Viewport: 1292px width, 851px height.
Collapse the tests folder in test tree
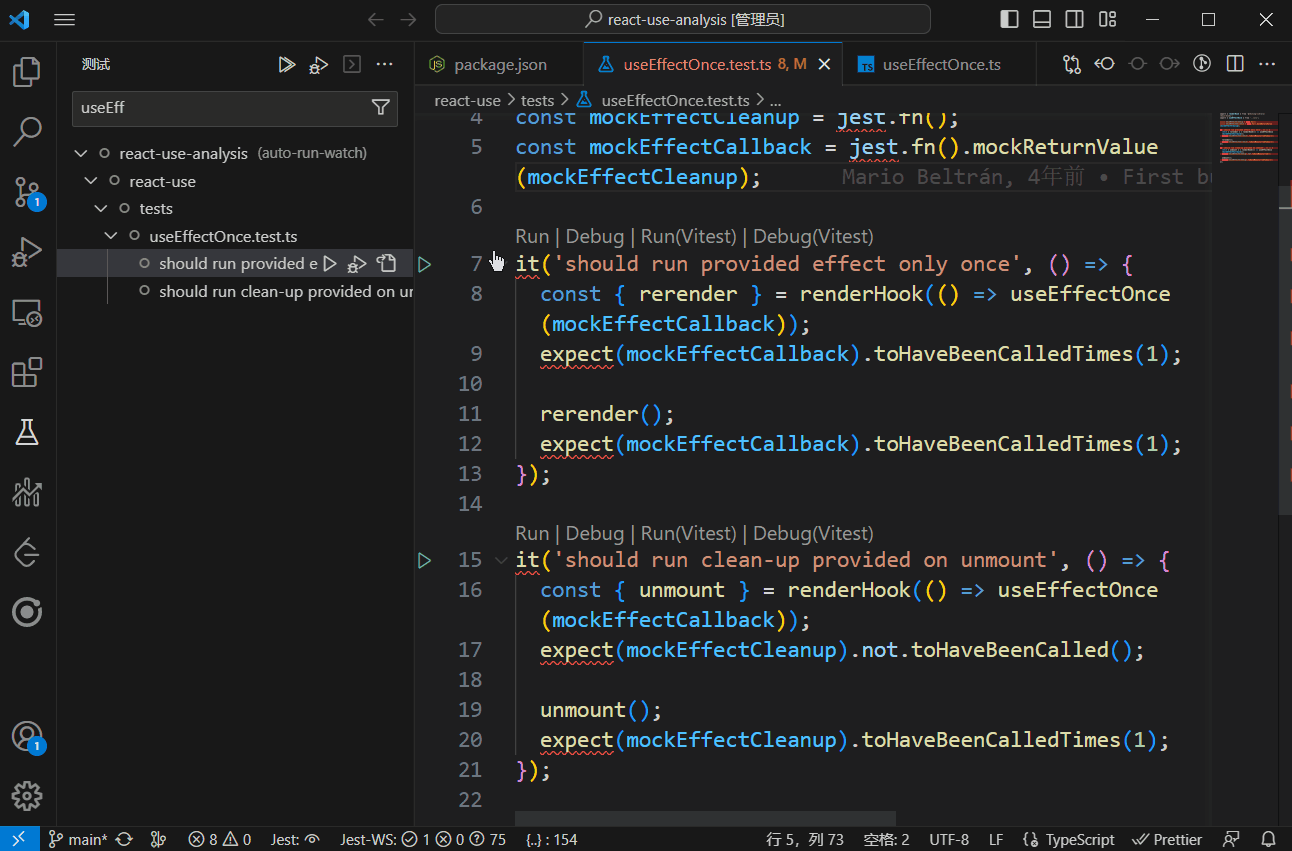click(x=101, y=209)
